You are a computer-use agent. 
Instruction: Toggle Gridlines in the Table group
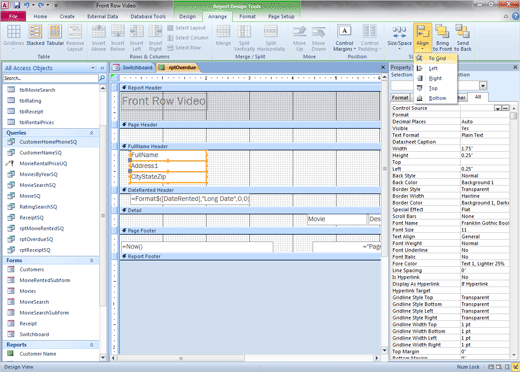pyautogui.click(x=14, y=37)
